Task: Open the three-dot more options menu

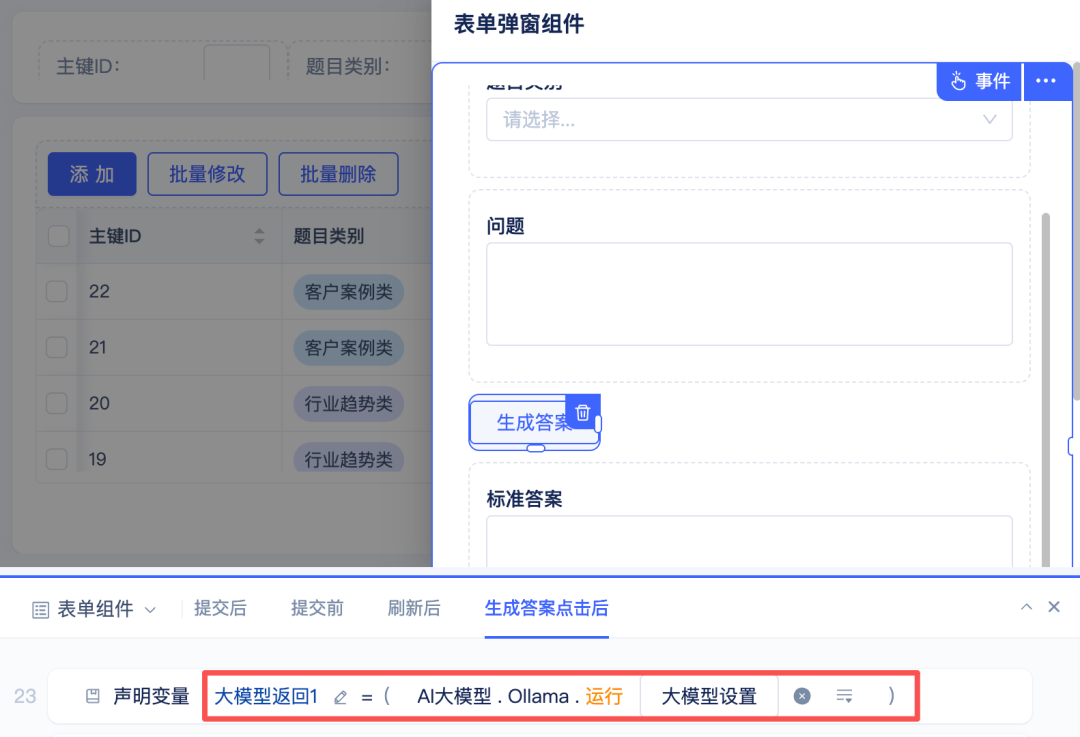Action: 1046,81
